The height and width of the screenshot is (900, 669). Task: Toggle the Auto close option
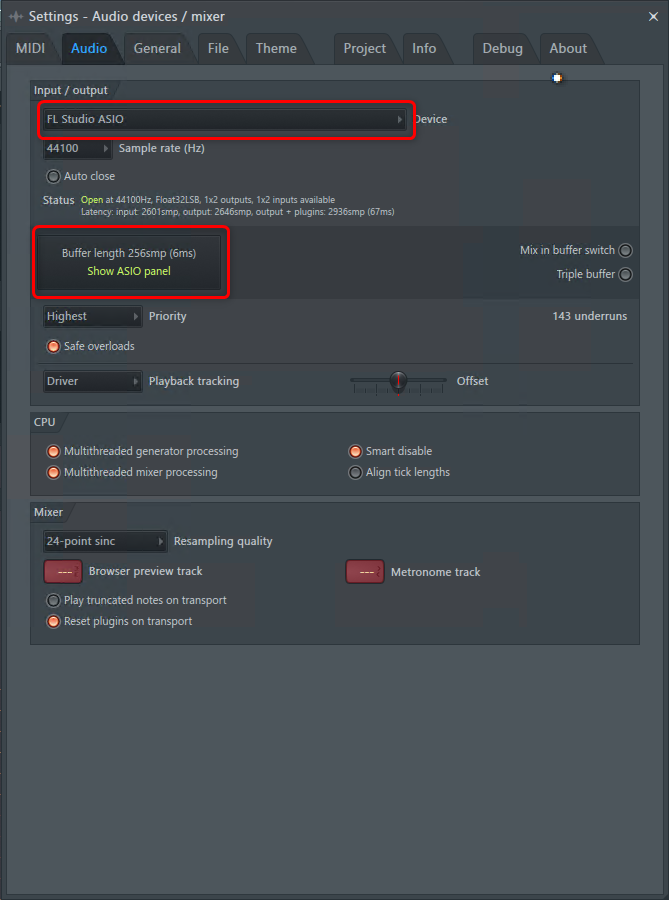54,176
